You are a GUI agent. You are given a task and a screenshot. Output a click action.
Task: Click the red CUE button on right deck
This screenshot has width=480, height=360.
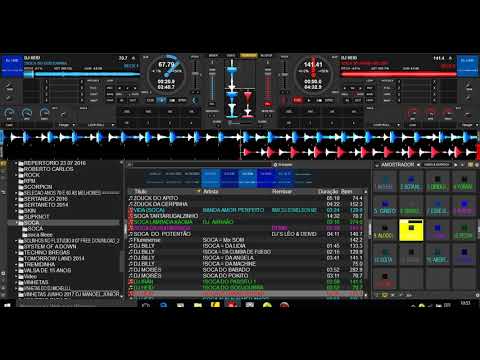[297, 100]
